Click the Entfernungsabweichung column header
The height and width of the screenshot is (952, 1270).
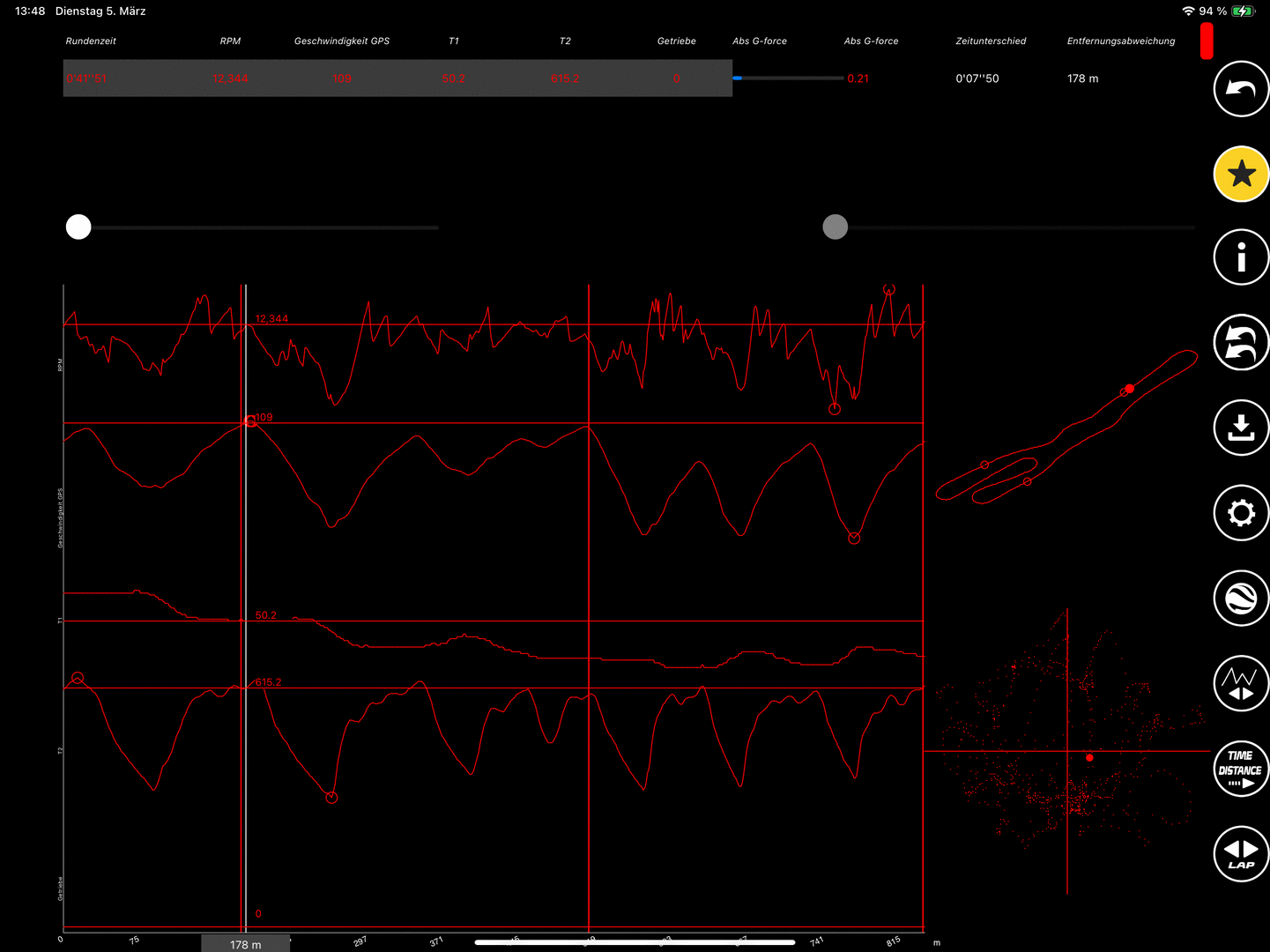(1121, 41)
